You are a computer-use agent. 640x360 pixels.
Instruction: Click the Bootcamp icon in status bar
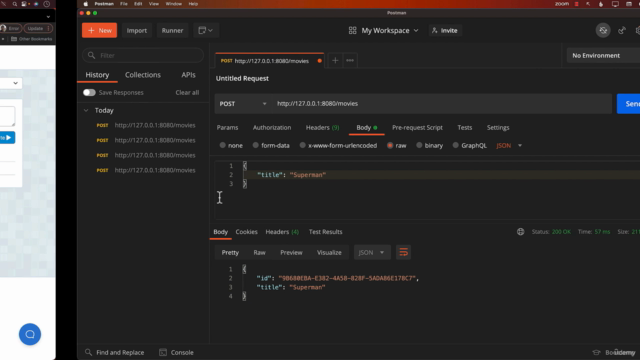[596, 352]
